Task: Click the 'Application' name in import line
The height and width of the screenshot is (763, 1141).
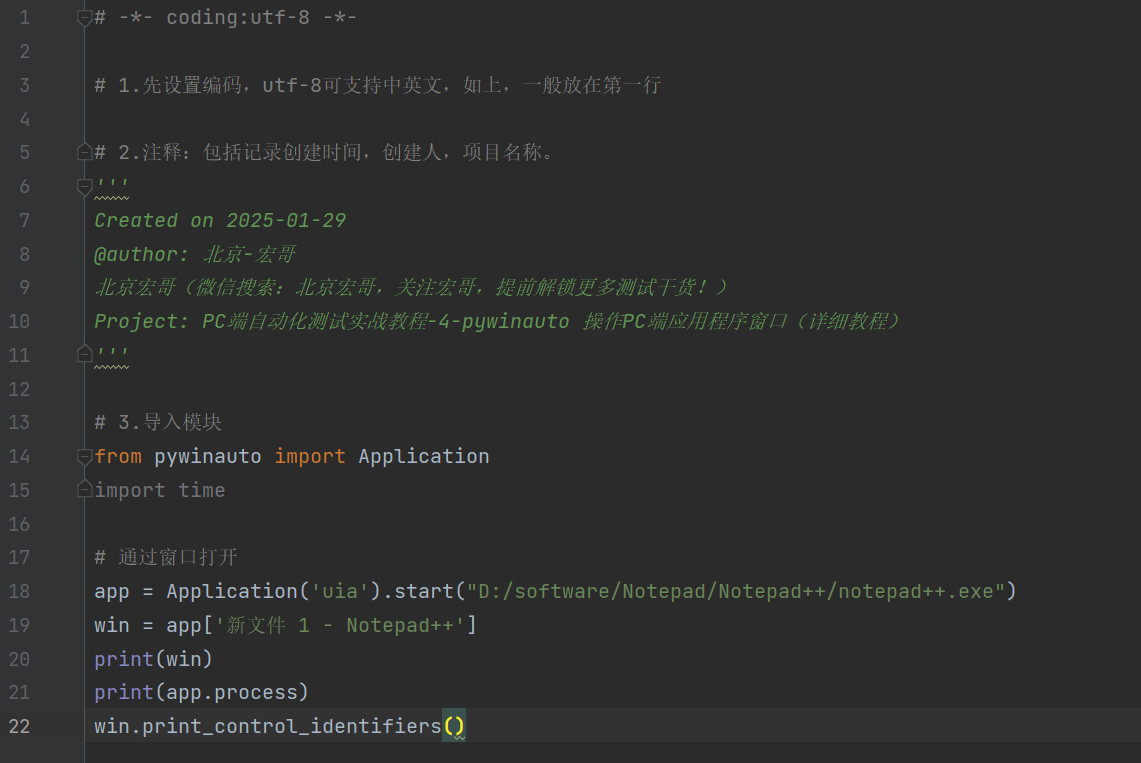Action: (x=424, y=456)
